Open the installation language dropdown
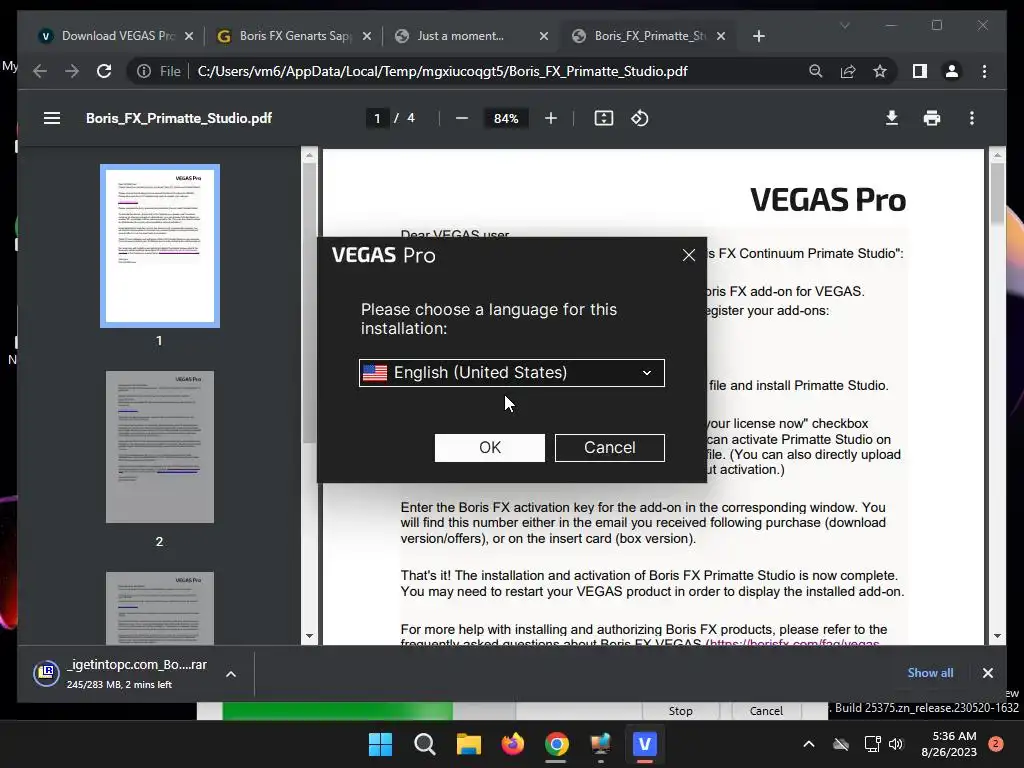This screenshot has height=768, width=1024. click(511, 372)
